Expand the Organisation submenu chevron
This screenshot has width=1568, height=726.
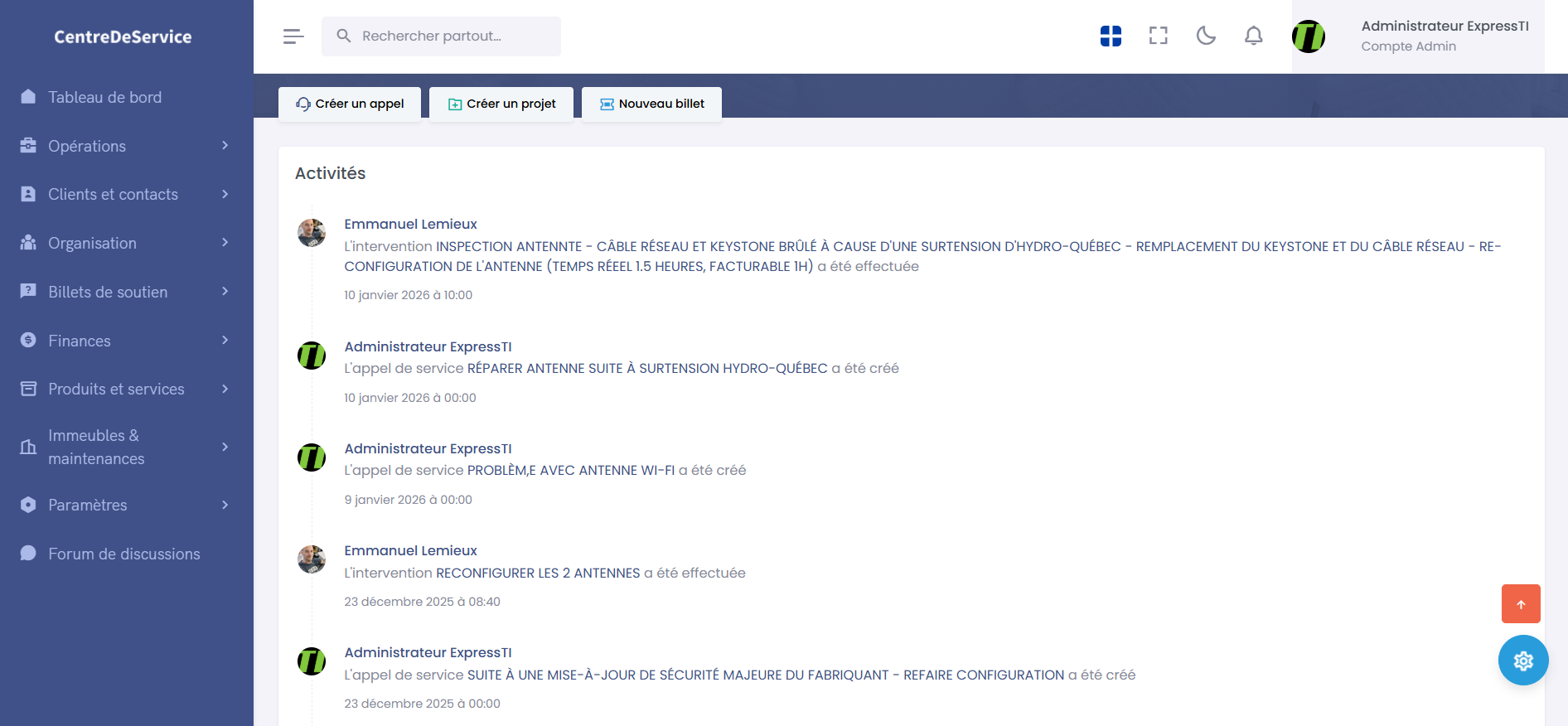[x=225, y=243]
